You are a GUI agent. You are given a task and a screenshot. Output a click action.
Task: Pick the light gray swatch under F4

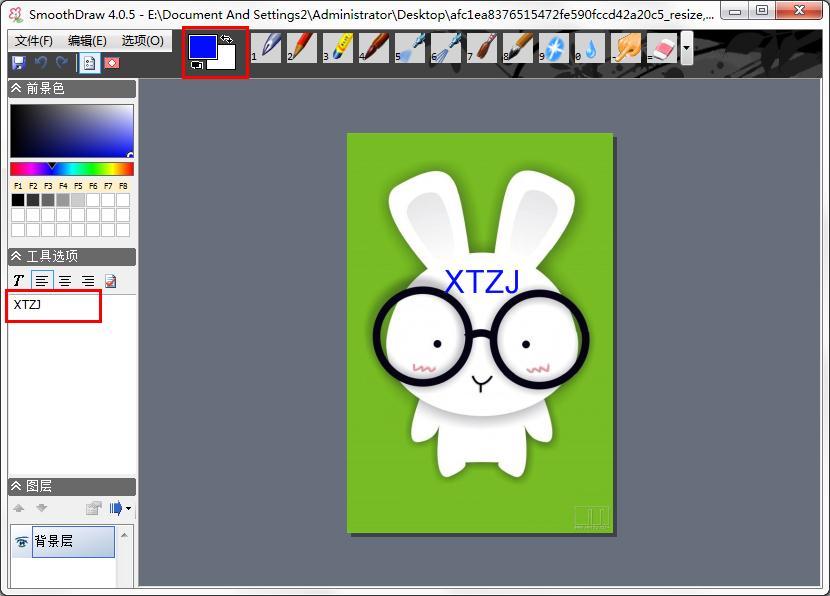pos(63,200)
